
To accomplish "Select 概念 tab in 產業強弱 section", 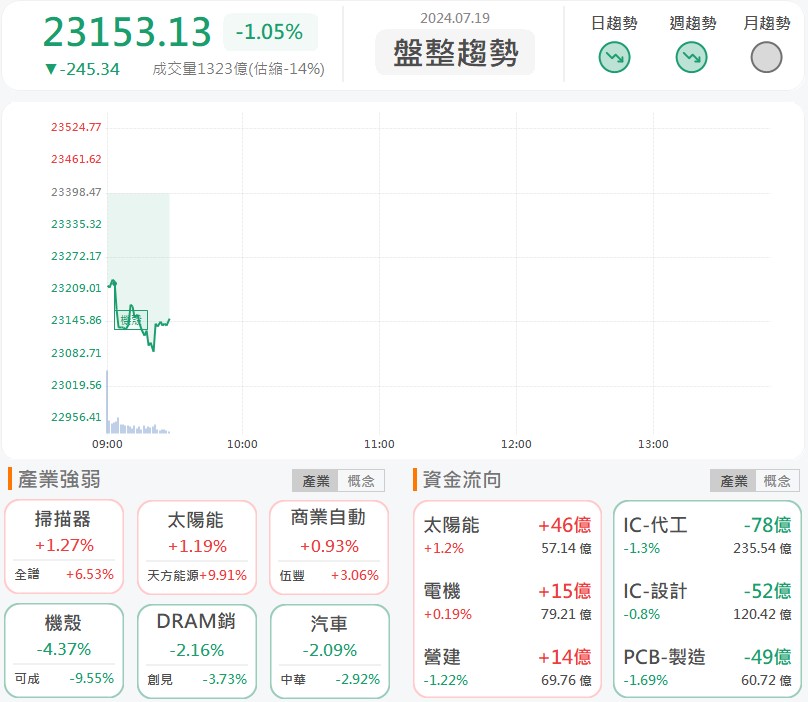I will tap(361, 481).
